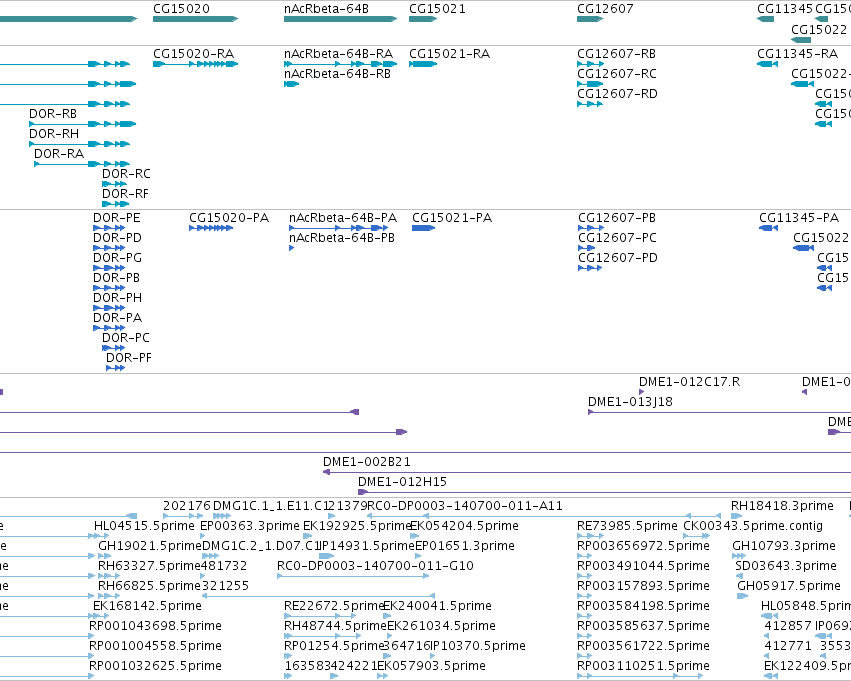
Task: Click the CG11345 gene label
Action: tap(785, 9)
